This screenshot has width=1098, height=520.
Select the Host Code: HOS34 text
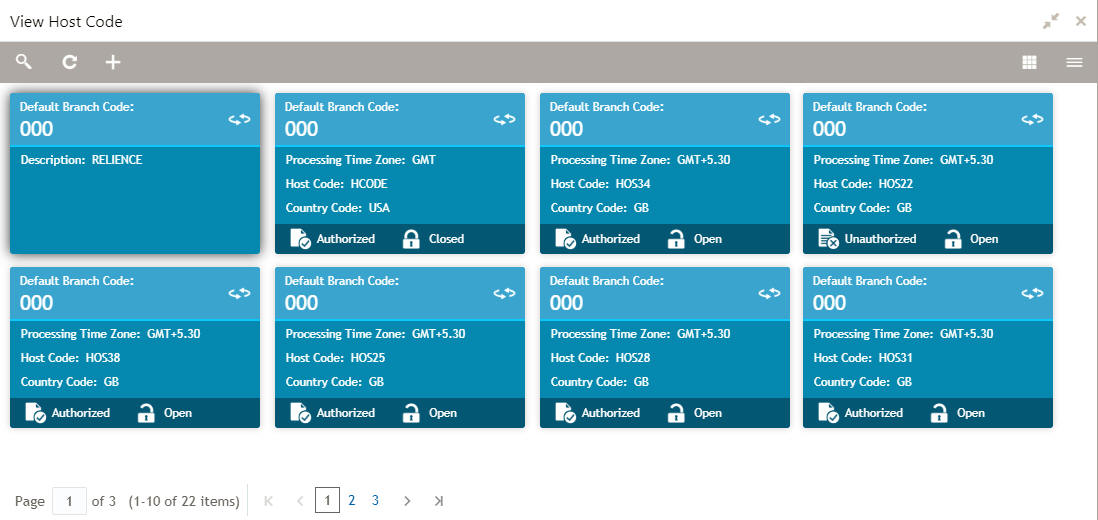(x=600, y=184)
